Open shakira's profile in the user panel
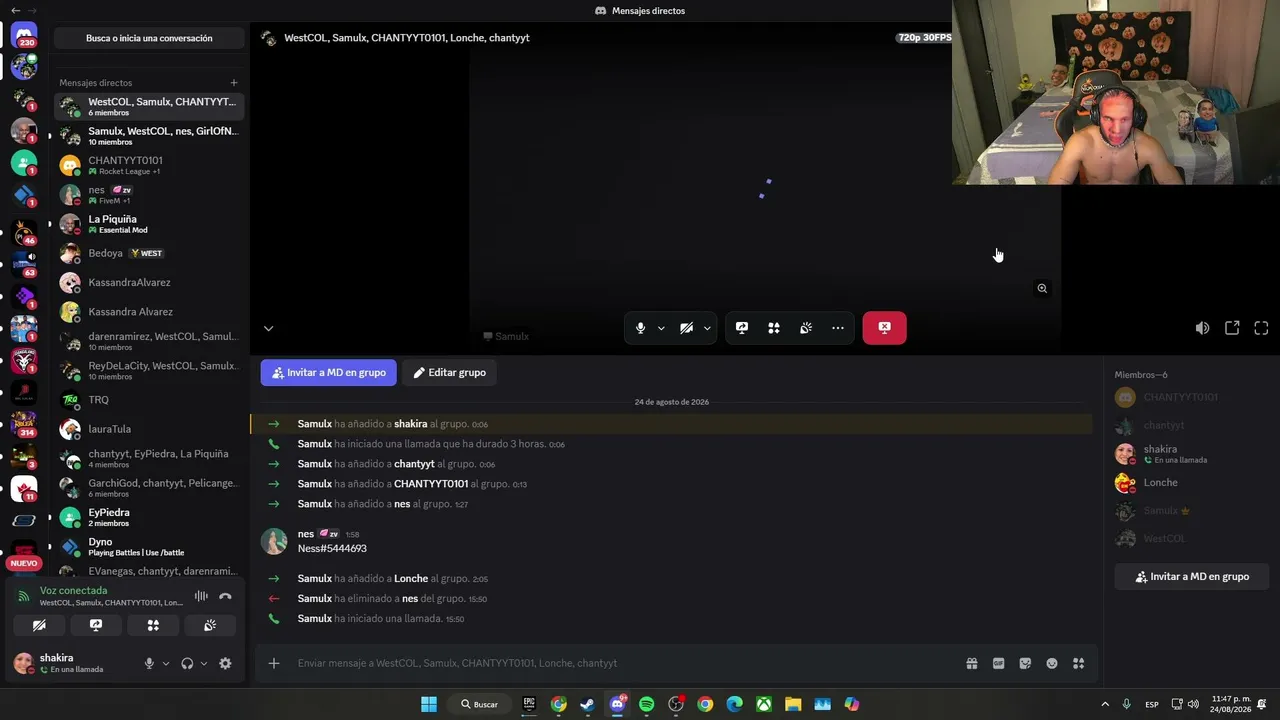This screenshot has height=720, width=1280. (x=70, y=663)
